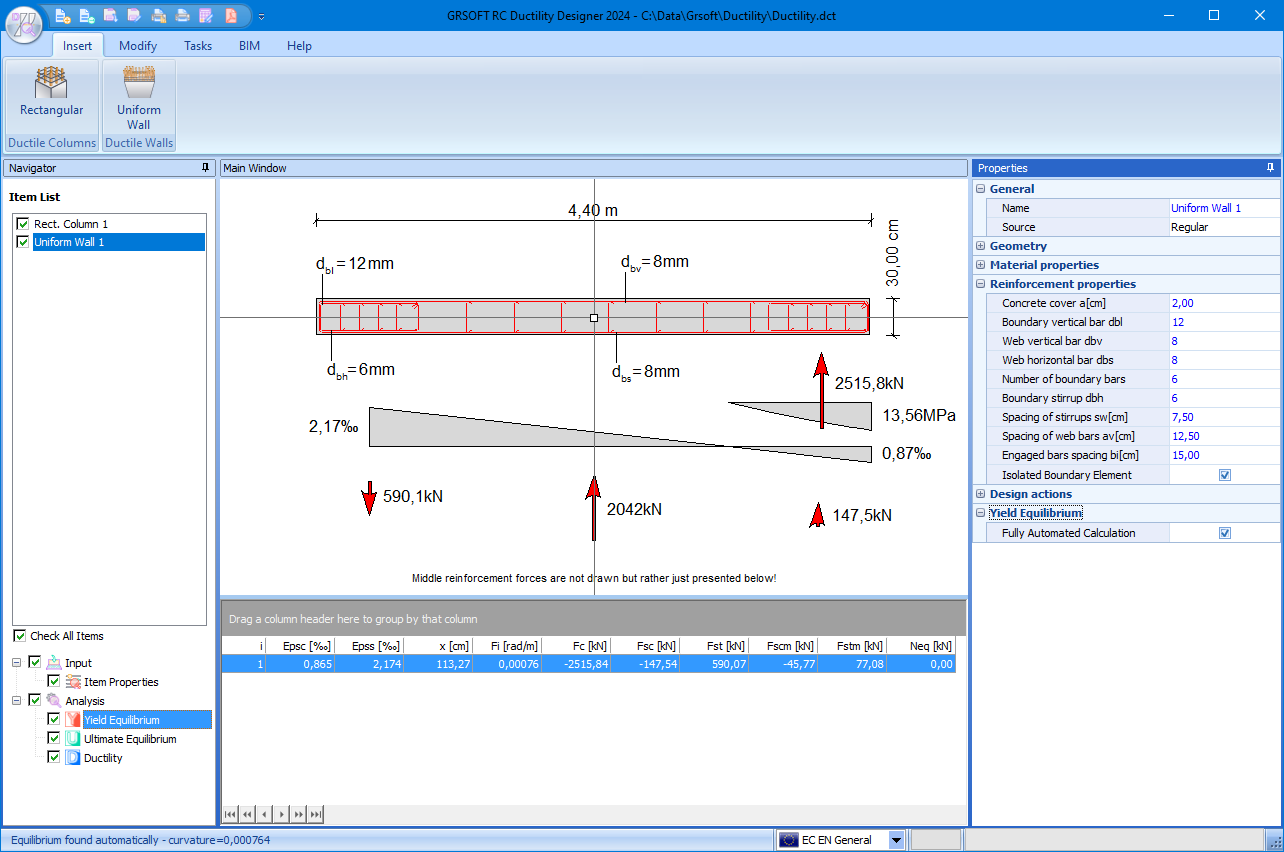Click the Epsc column header

[300, 646]
